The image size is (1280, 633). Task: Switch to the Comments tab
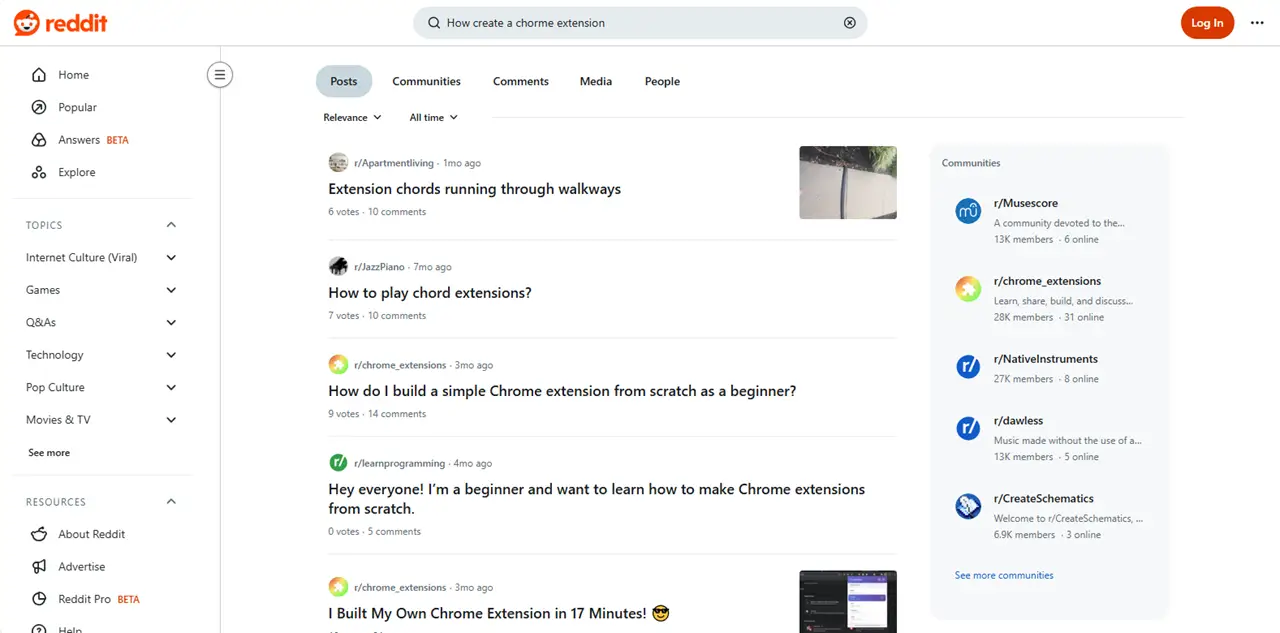(x=521, y=81)
